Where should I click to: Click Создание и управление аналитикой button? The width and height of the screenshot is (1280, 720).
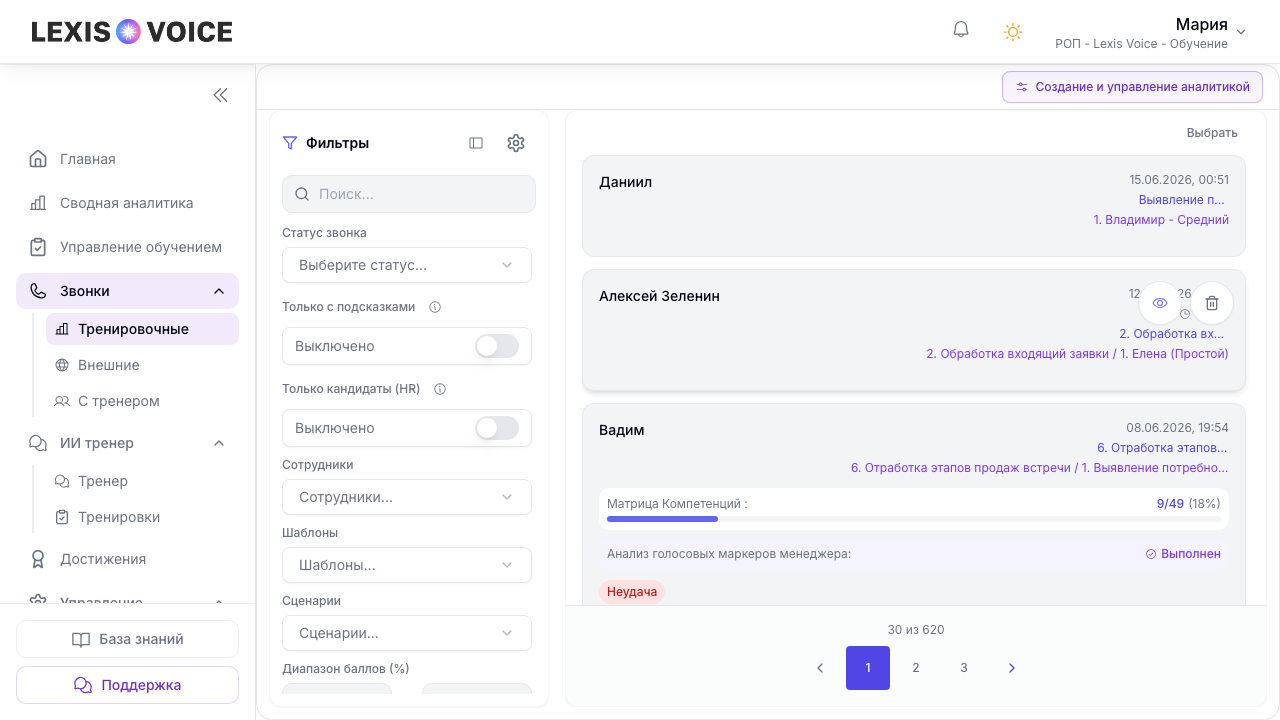tap(1132, 87)
